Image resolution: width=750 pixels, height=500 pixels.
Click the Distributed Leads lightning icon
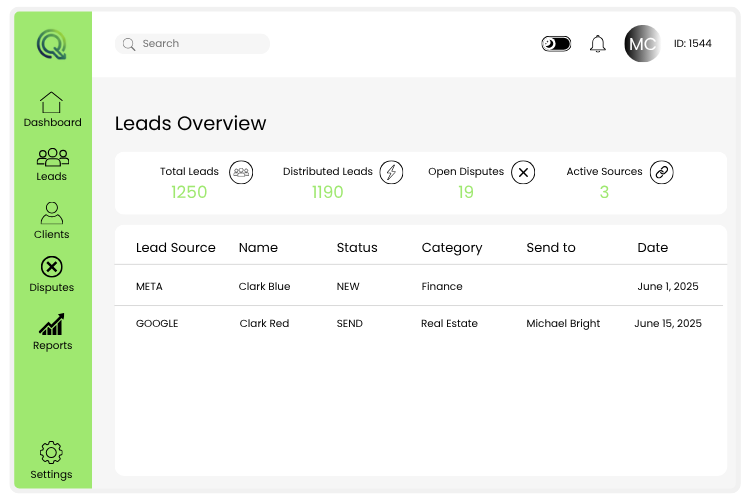(x=391, y=172)
